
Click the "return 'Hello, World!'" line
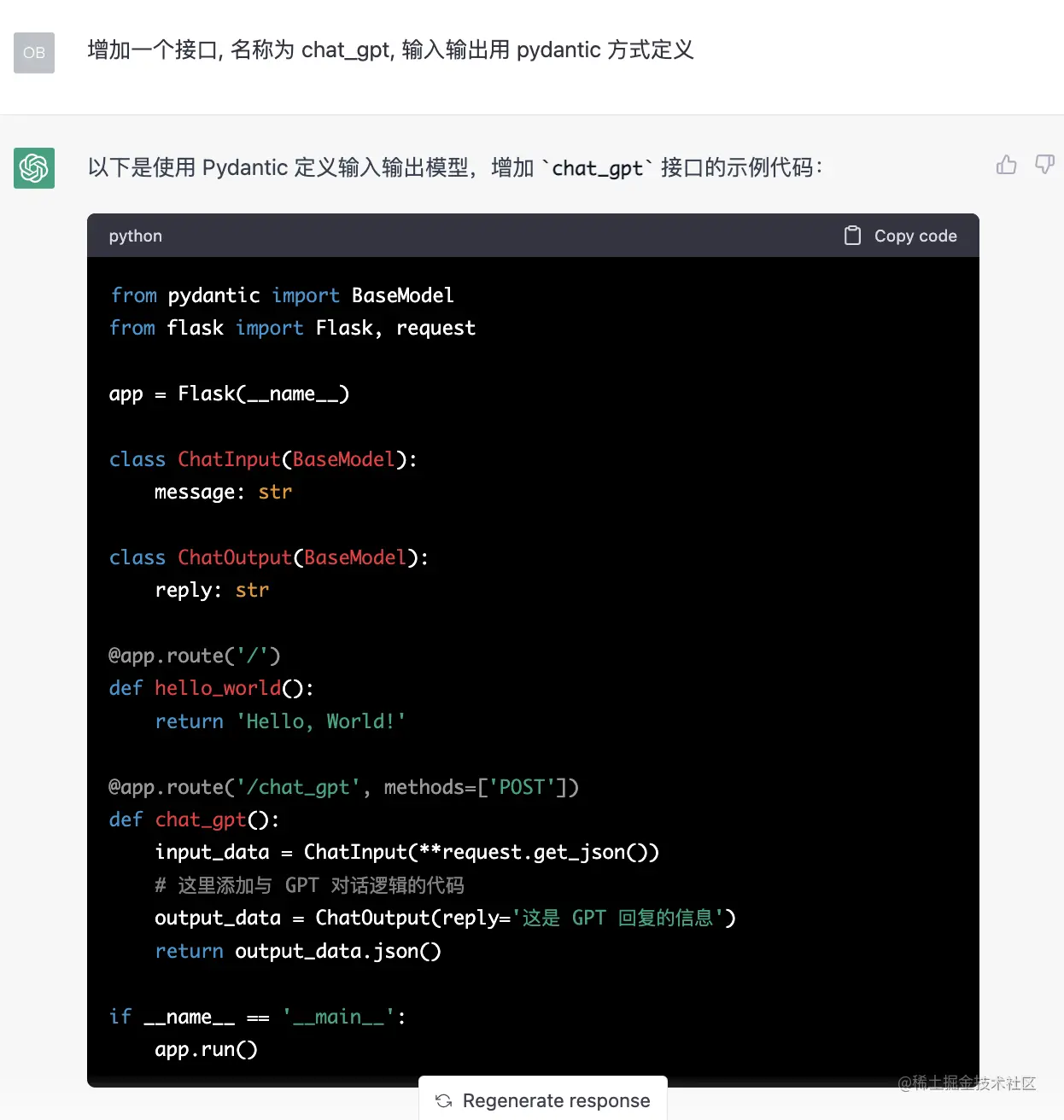(281, 722)
